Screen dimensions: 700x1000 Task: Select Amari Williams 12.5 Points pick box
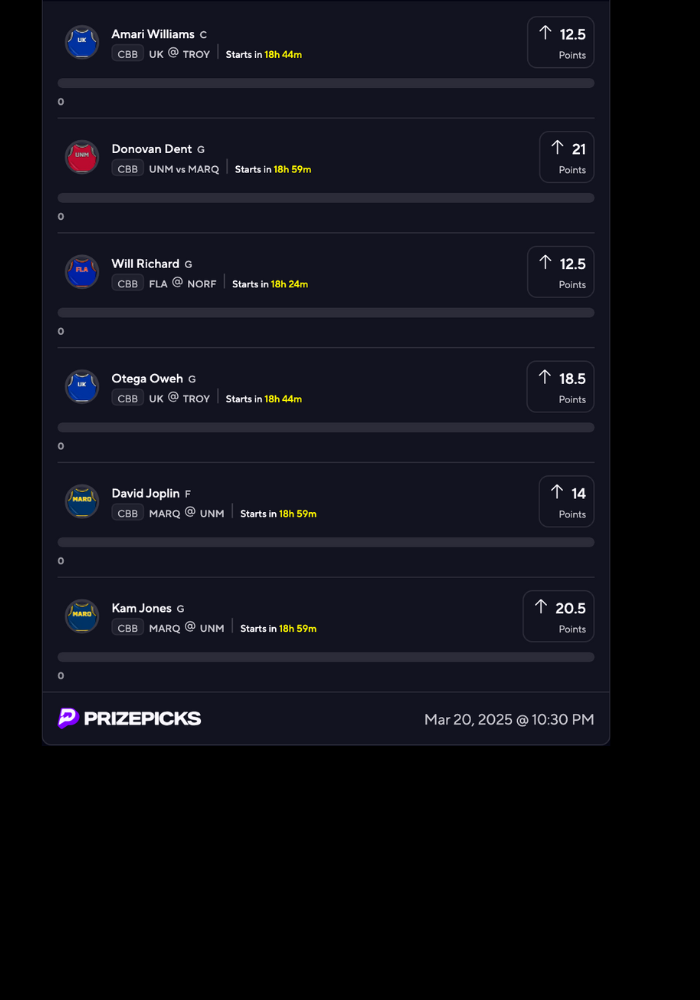[561, 42]
